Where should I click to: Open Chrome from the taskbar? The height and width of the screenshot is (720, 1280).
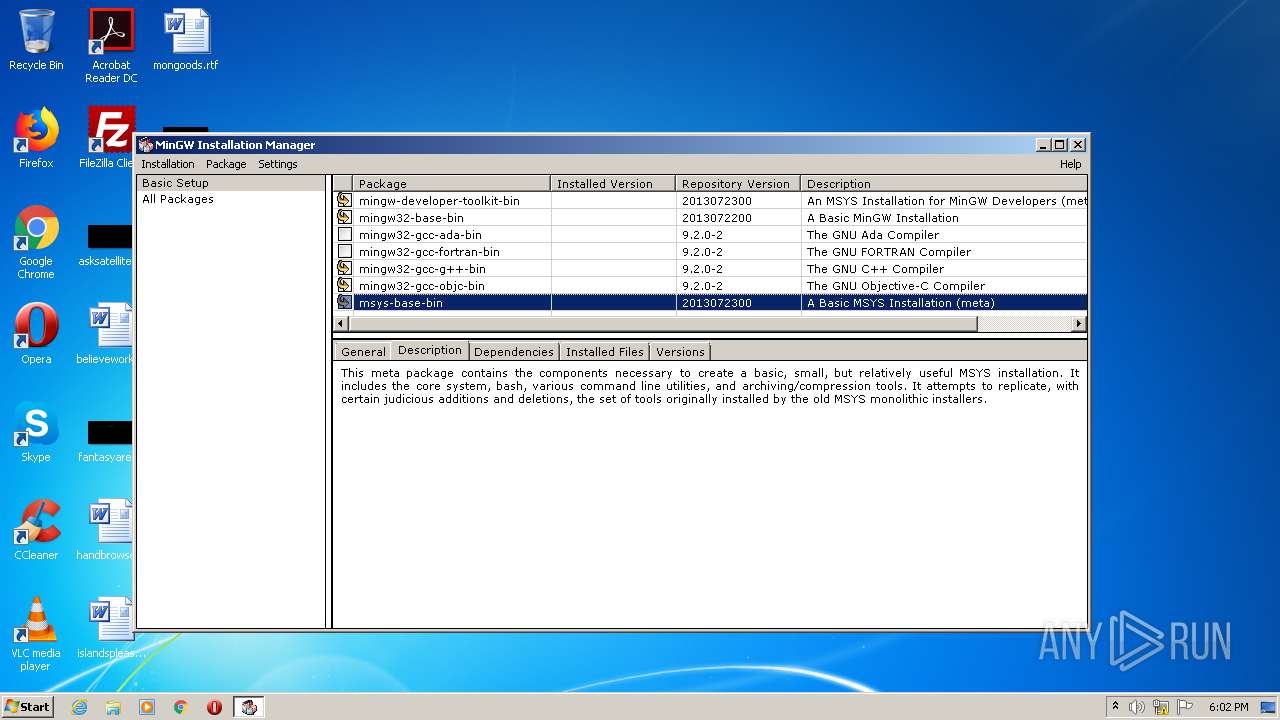(181, 707)
